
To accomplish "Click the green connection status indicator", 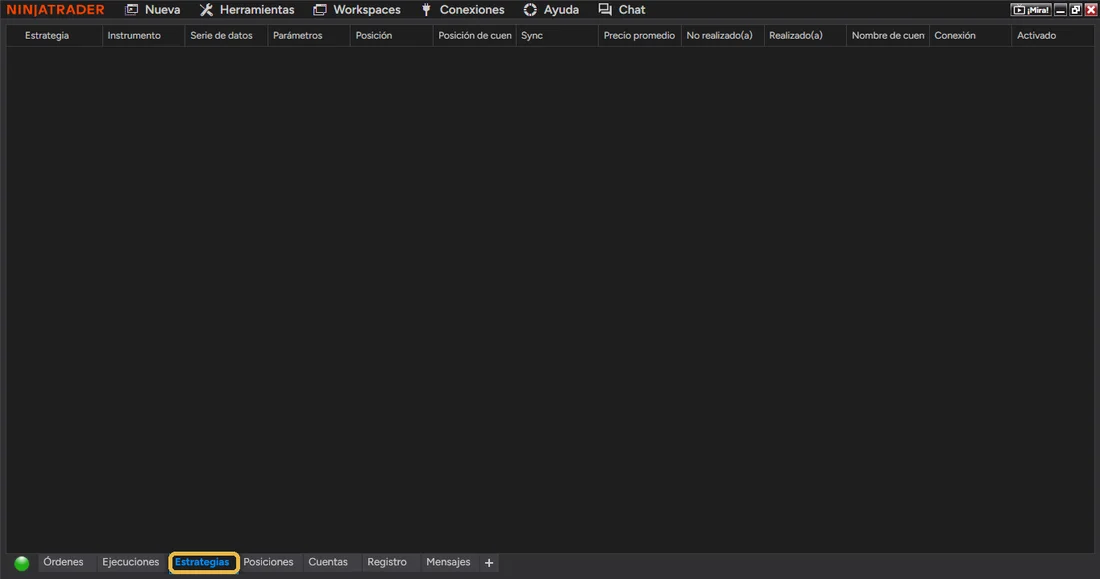I will point(22,563).
